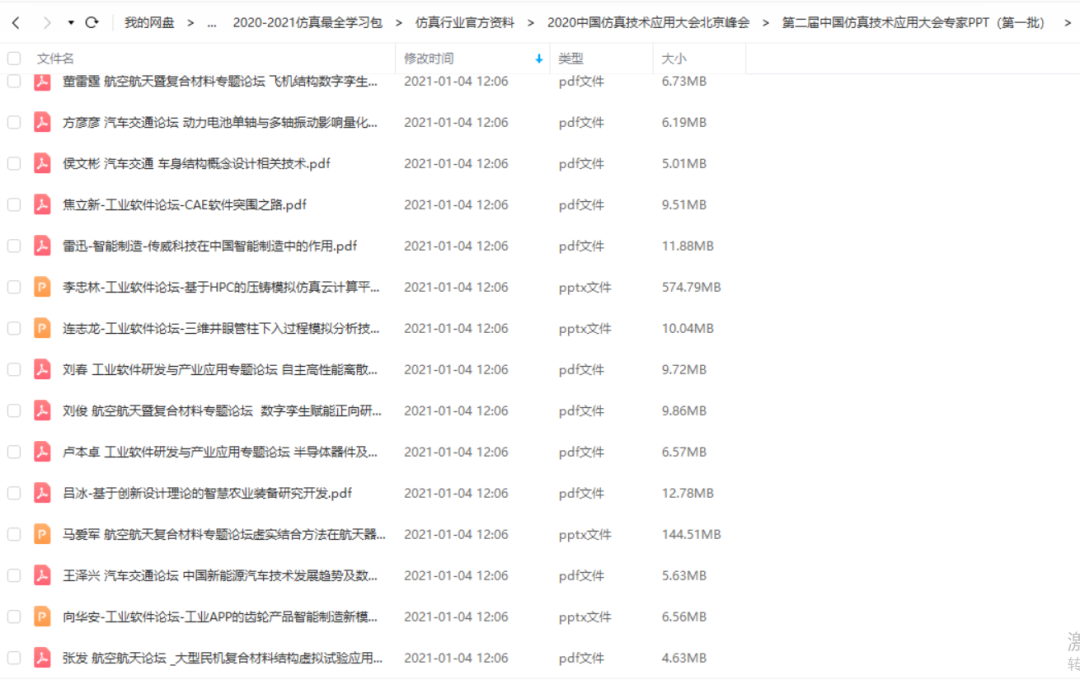The height and width of the screenshot is (680, 1080).
Task: Check the box for 吕冰 file
Action: coord(14,493)
